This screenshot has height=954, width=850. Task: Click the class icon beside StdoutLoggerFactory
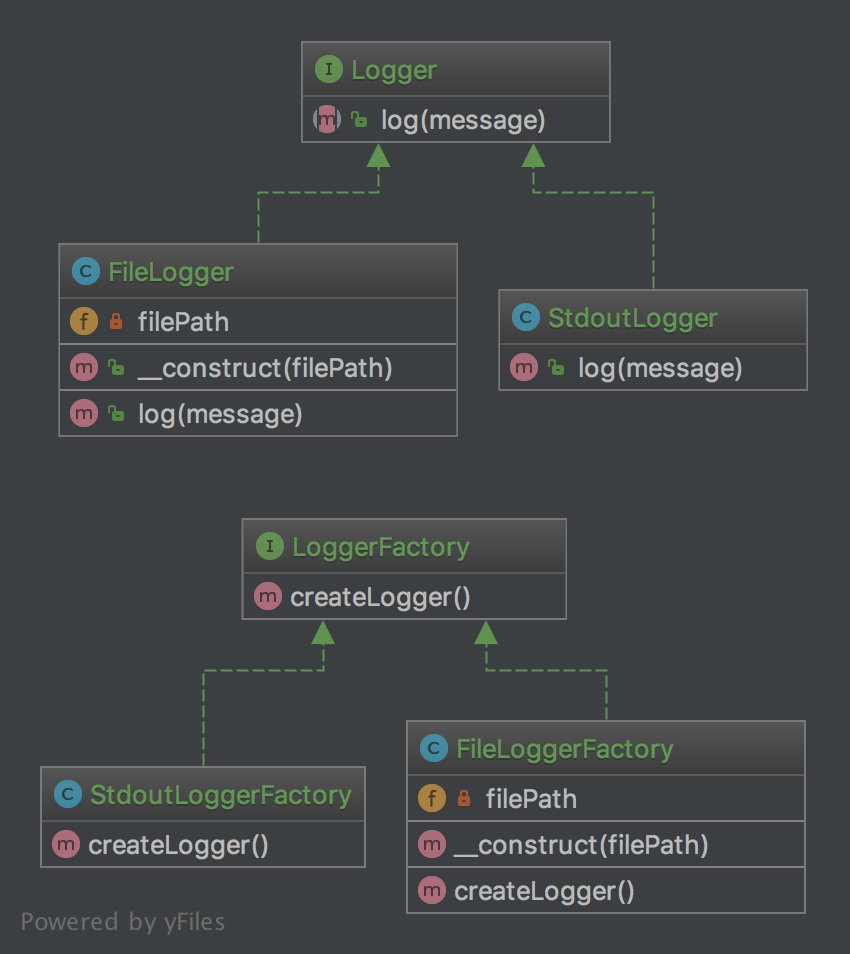68,794
